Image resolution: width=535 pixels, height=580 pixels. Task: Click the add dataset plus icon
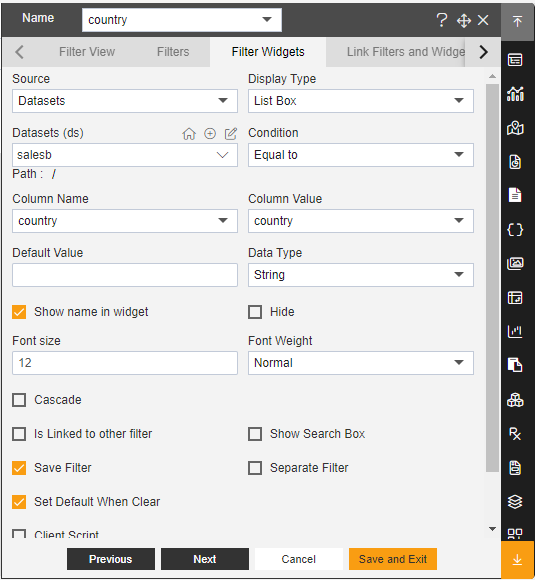pos(210,134)
